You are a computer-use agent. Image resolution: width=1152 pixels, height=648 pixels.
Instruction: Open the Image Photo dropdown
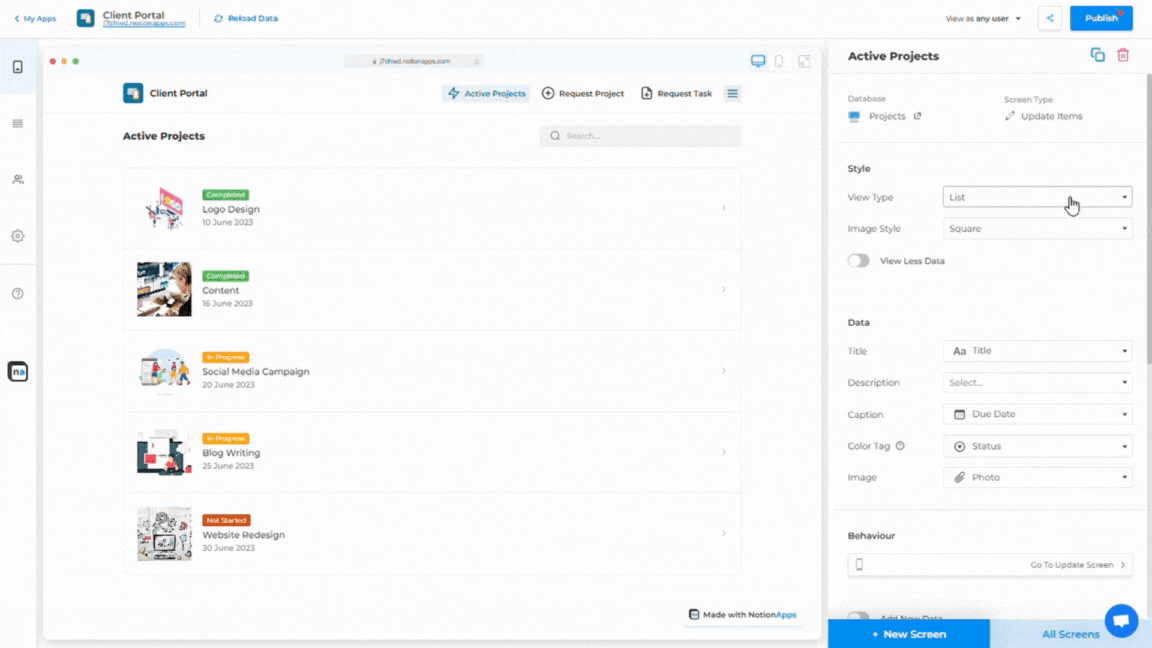tap(1037, 478)
